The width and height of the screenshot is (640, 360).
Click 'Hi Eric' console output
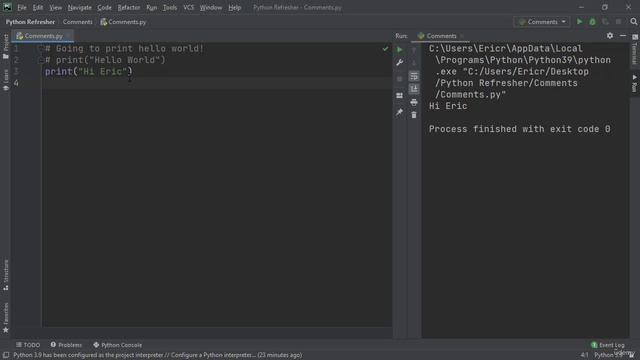click(448, 106)
